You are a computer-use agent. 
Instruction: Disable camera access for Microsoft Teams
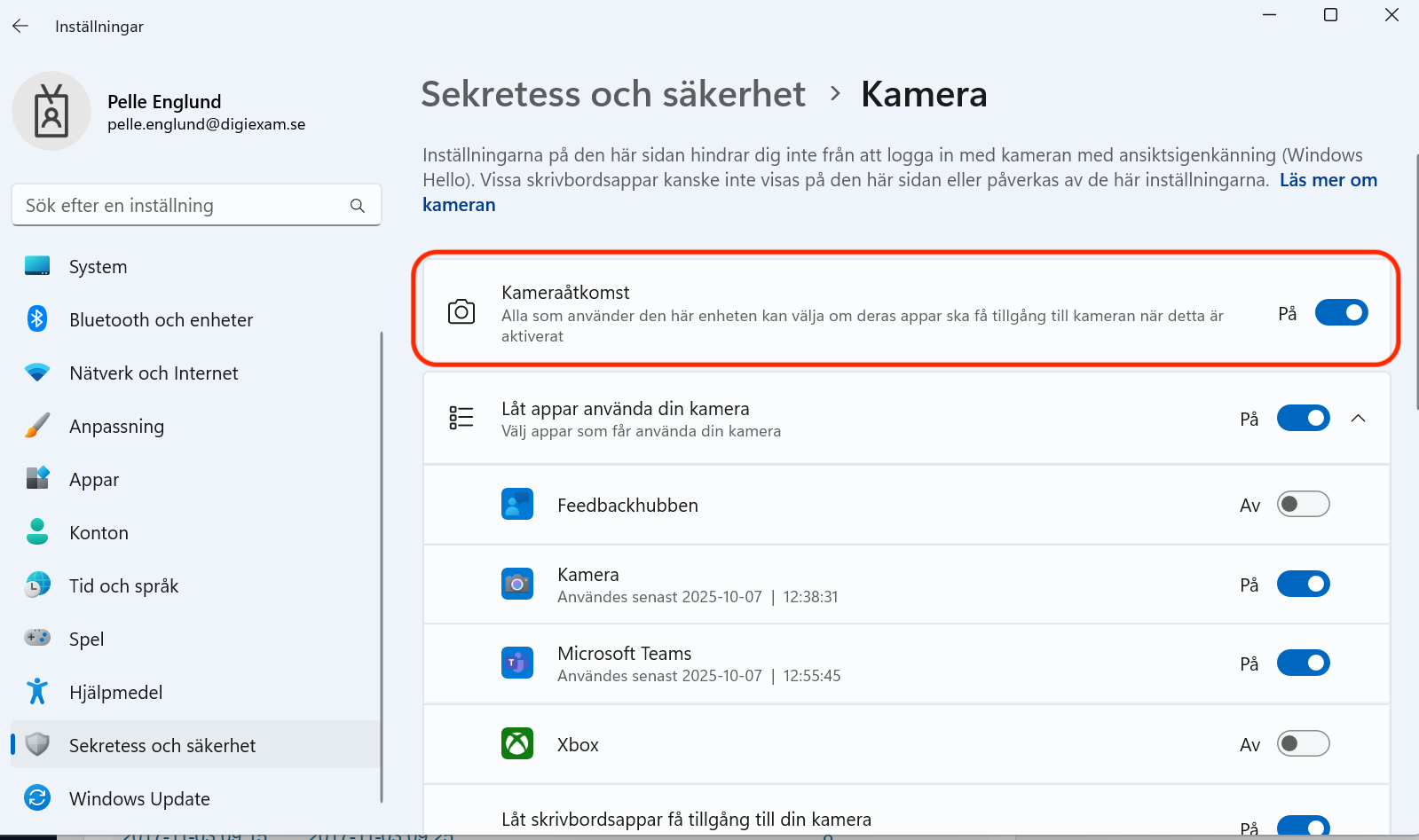[1304, 663]
